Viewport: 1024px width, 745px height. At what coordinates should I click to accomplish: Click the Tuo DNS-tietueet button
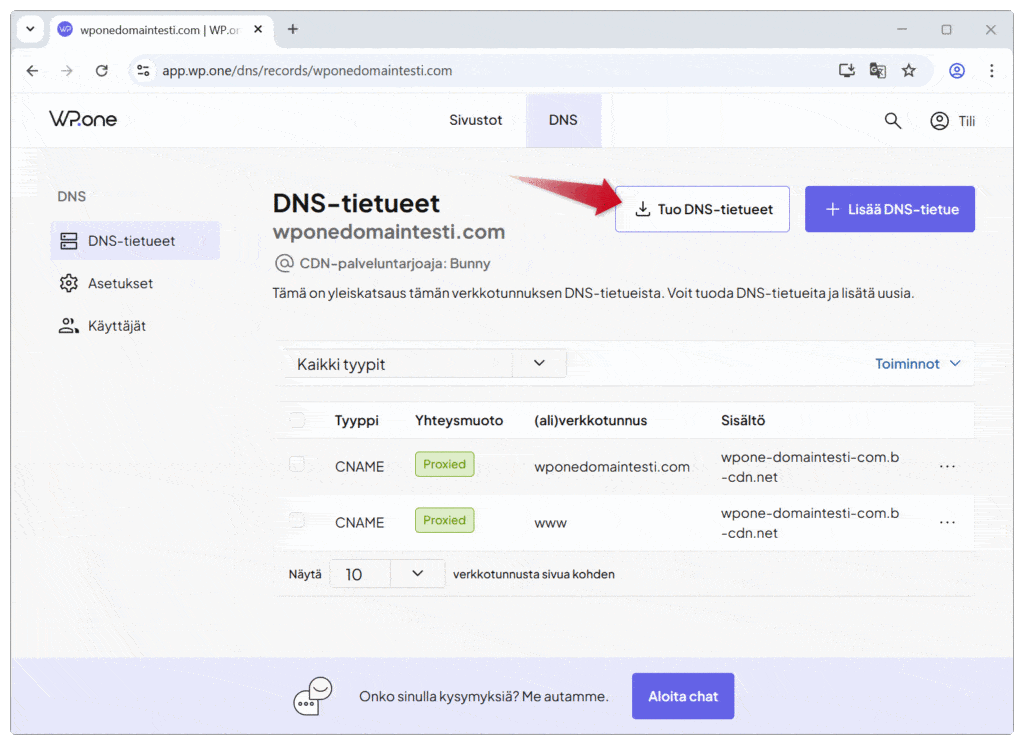[702, 209]
